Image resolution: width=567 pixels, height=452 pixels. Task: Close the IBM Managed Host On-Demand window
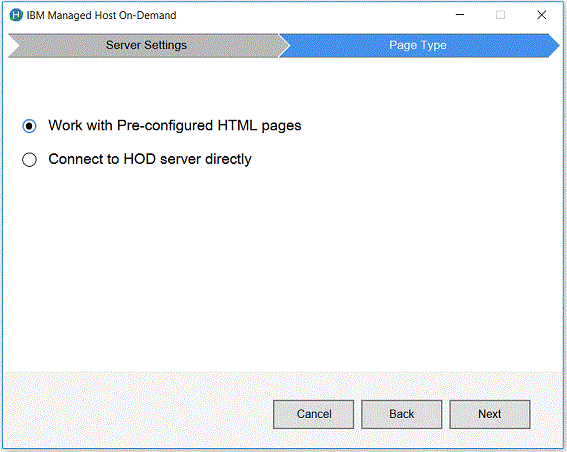click(542, 15)
